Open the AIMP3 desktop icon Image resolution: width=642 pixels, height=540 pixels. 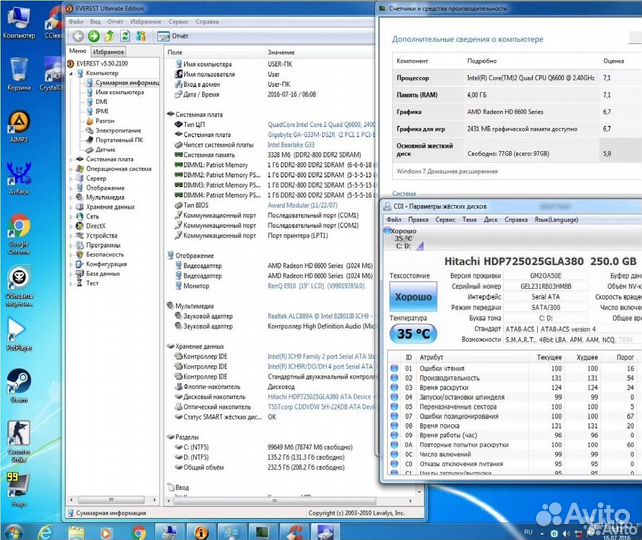pyautogui.click(x=18, y=123)
